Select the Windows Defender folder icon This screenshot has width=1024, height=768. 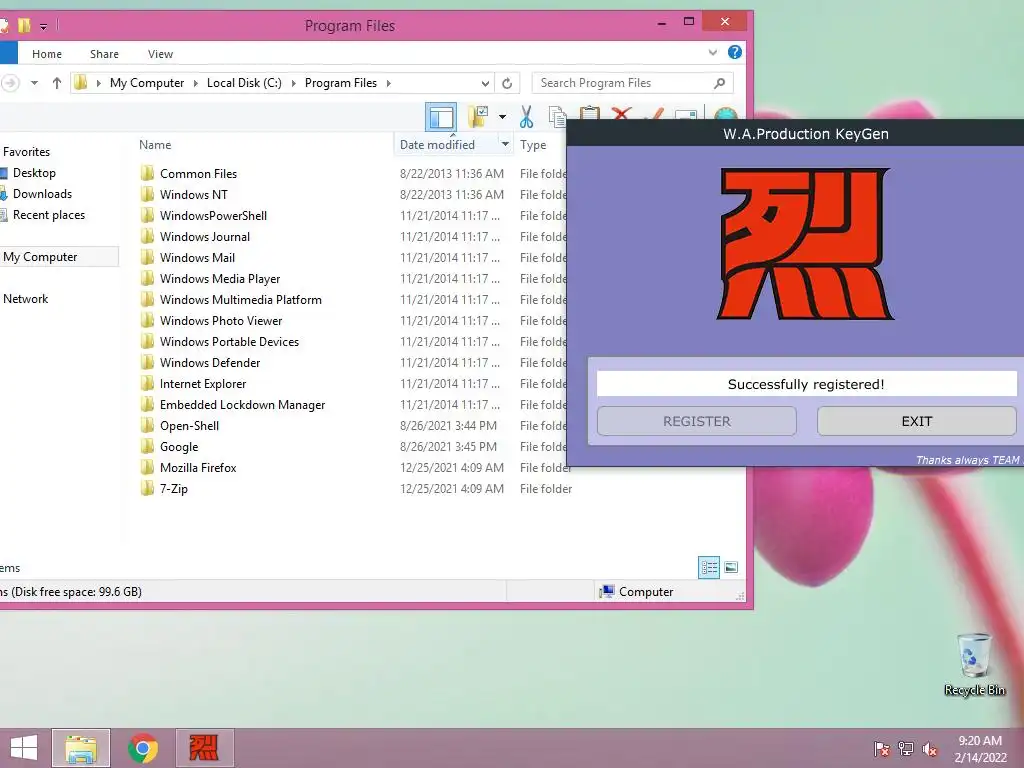[x=148, y=362]
